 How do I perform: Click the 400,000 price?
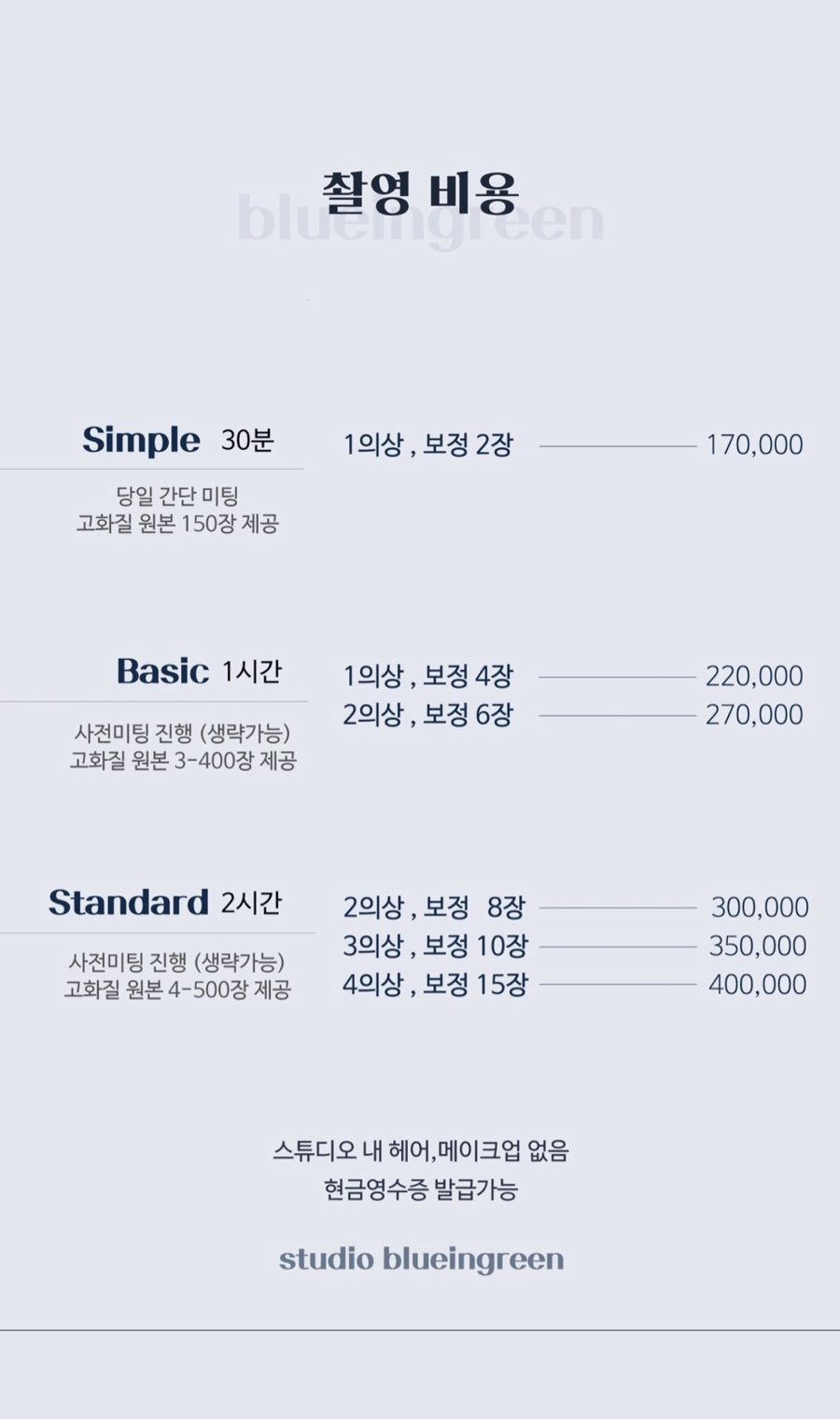pyautogui.click(x=758, y=984)
